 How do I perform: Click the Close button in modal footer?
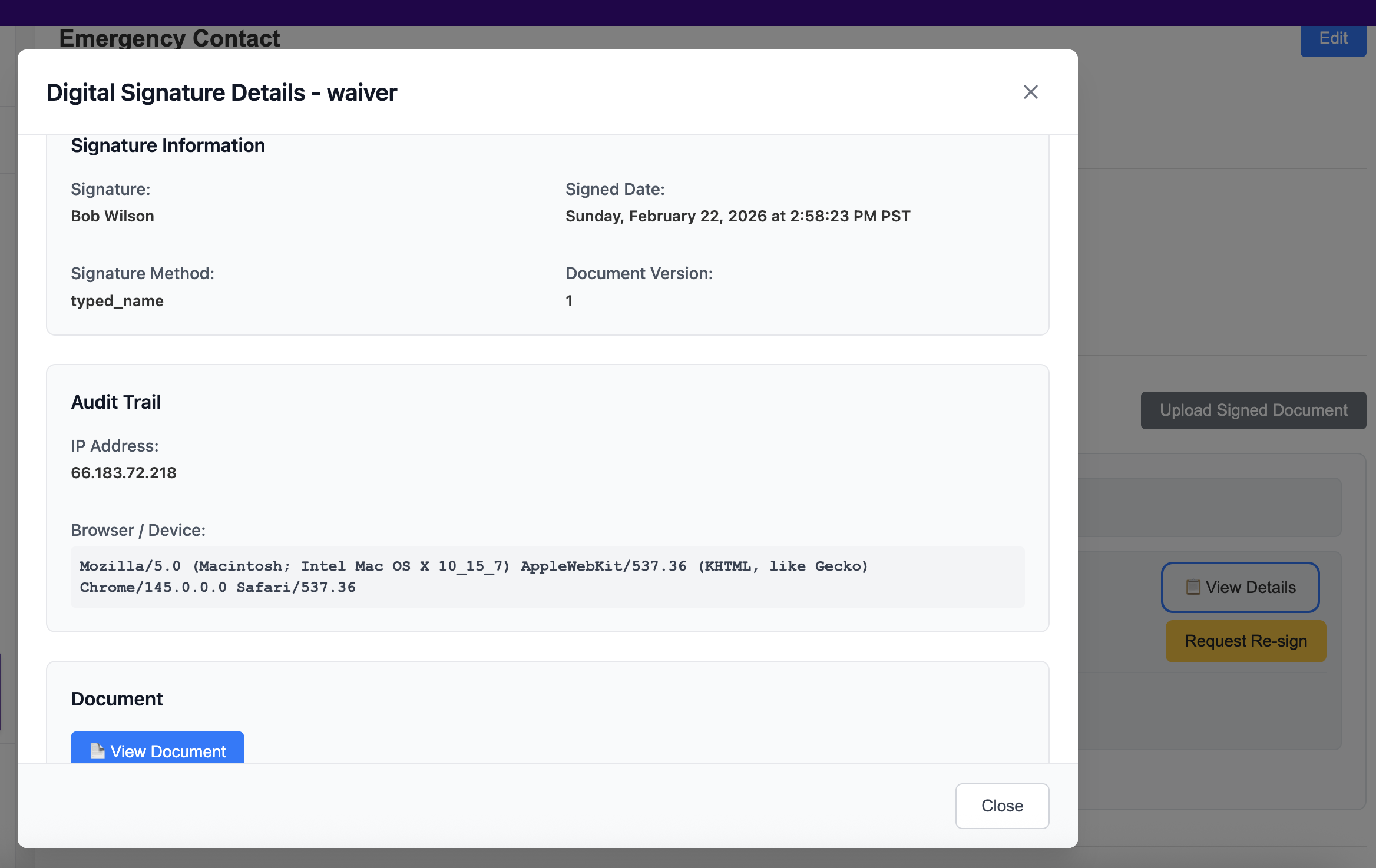(1001, 806)
